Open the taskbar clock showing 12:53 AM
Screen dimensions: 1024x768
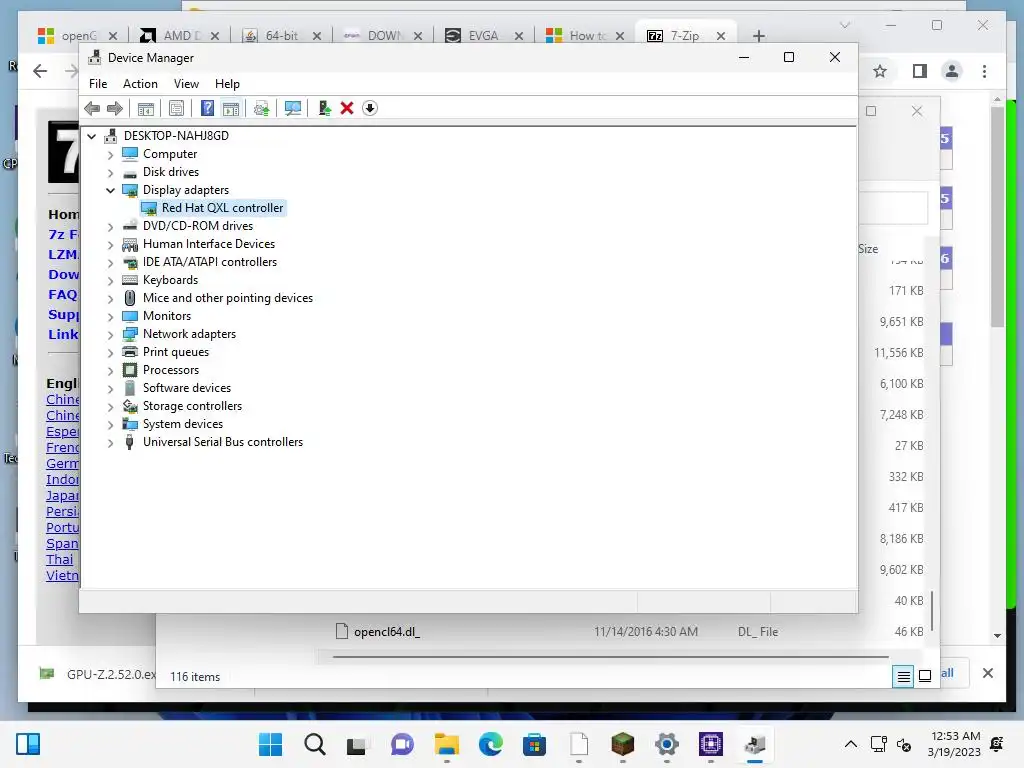click(954, 744)
